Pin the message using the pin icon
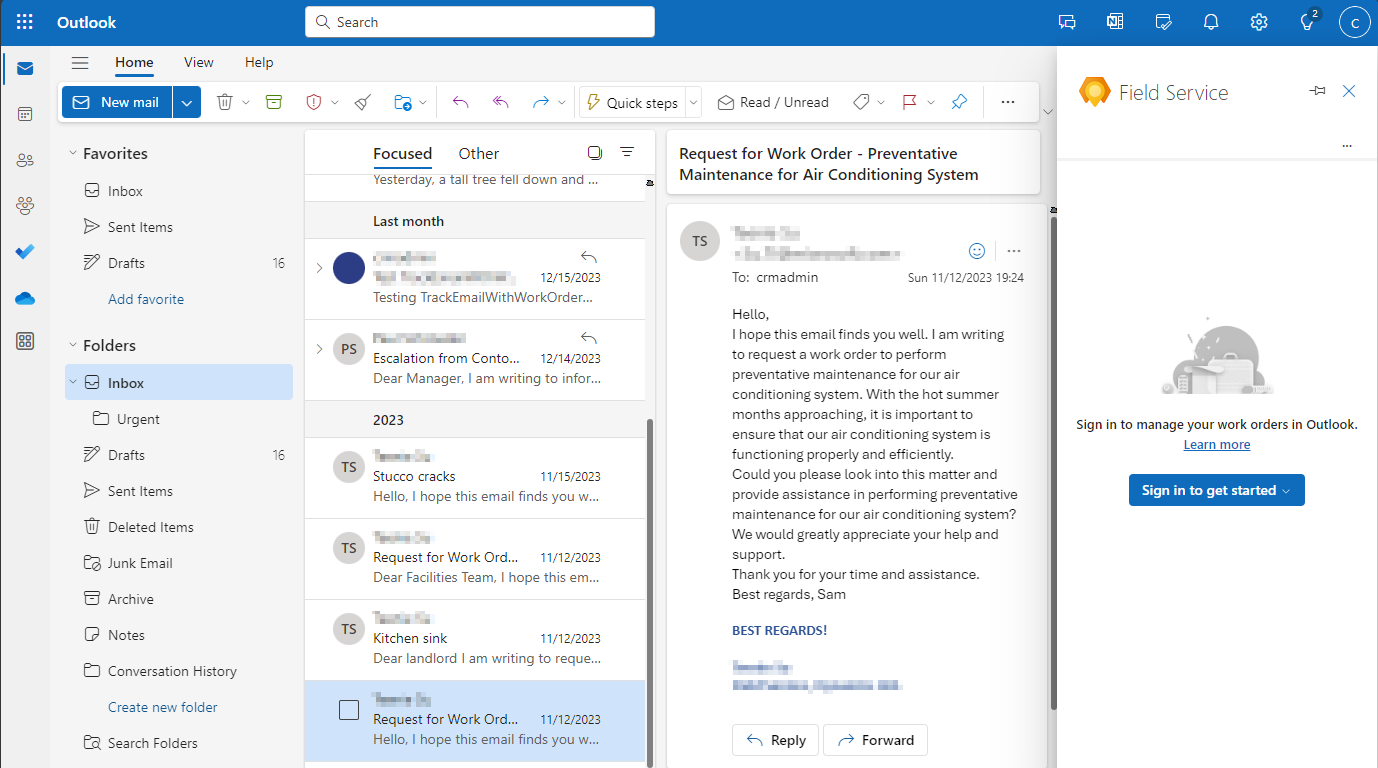This screenshot has width=1378, height=768. pos(959,101)
